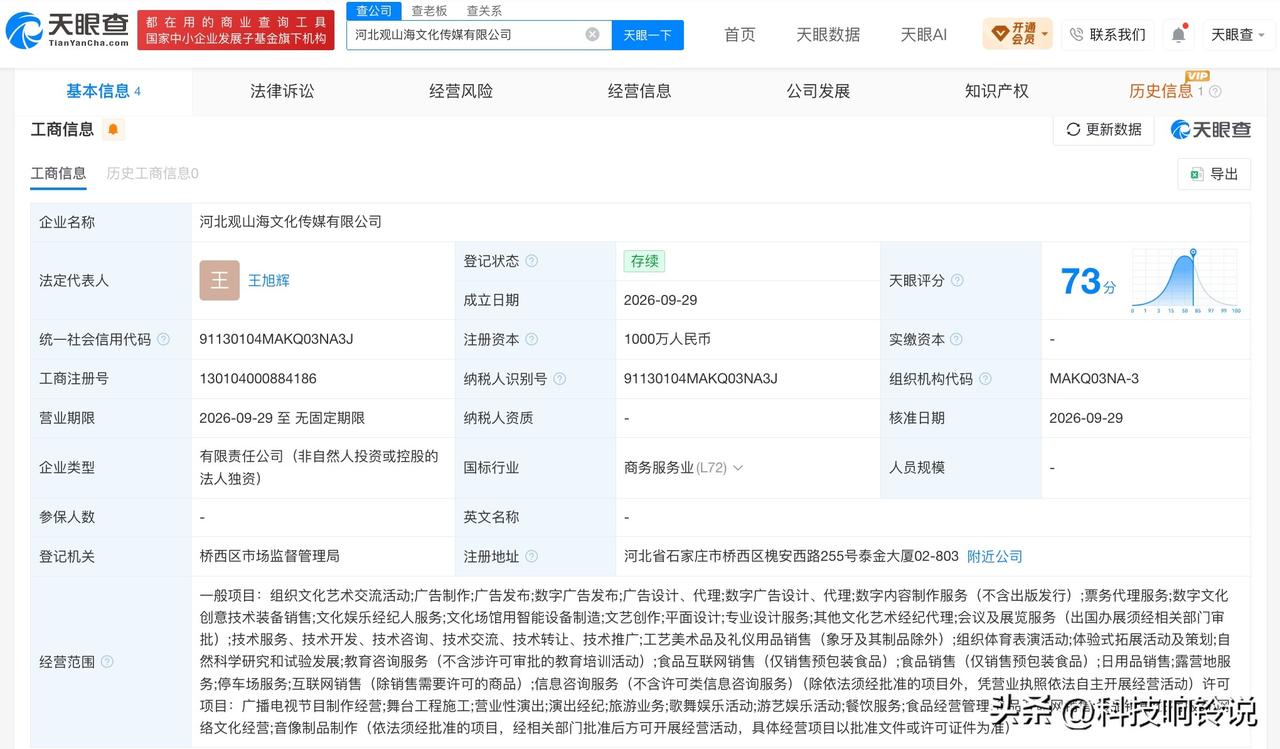Click the orange alert bell beside 工商信息
The width and height of the screenshot is (1280, 749).
coord(113,129)
